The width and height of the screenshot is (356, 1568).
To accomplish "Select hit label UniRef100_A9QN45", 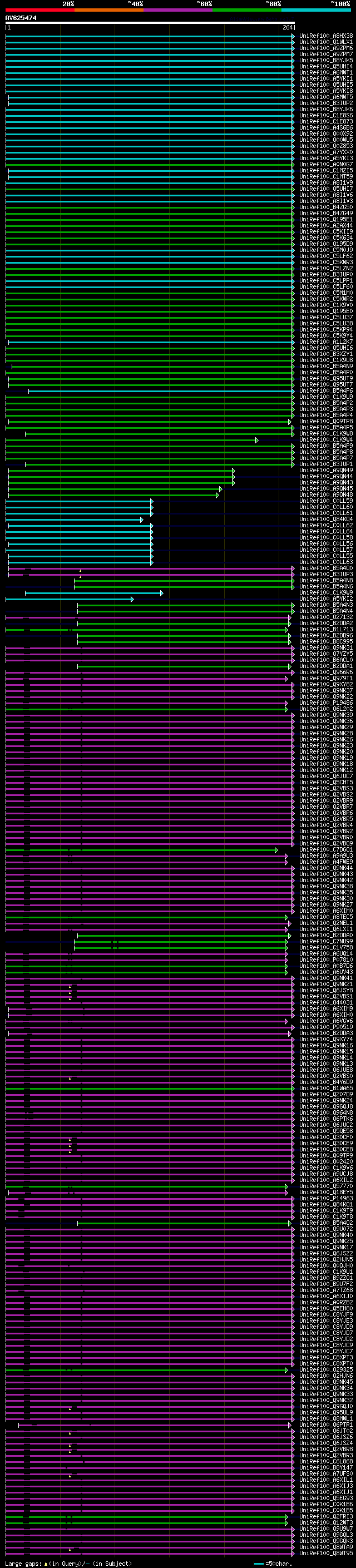I will tap(326, 489).
